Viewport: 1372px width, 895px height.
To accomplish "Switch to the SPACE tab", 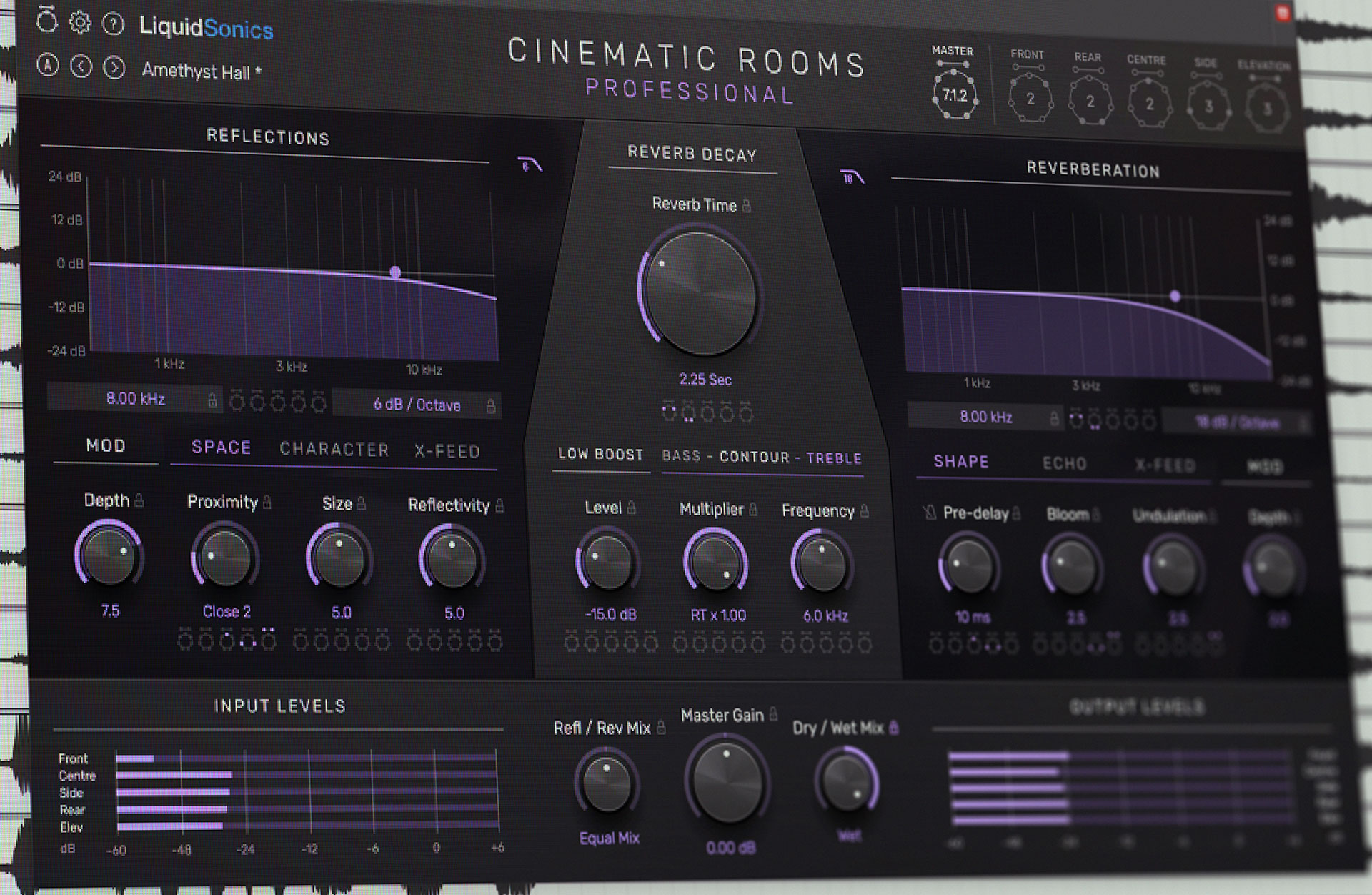I will click(x=222, y=447).
